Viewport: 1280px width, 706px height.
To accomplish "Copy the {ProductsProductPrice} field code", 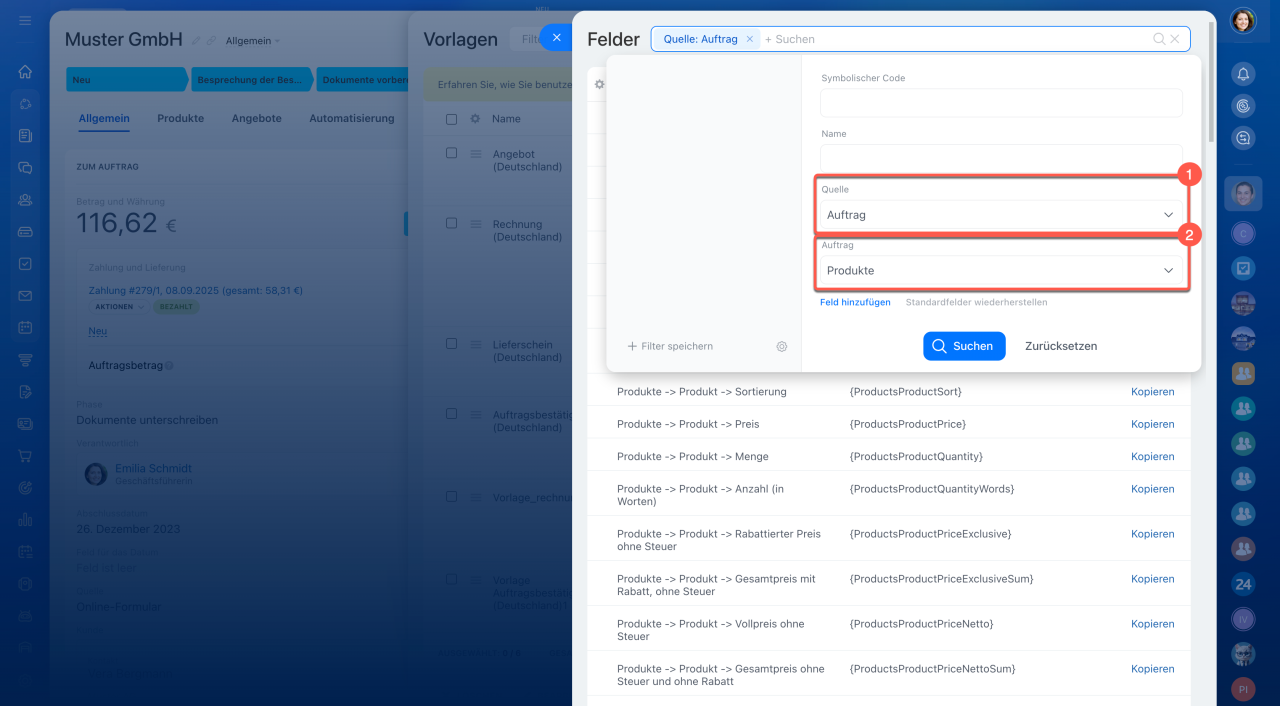I will click(1152, 424).
